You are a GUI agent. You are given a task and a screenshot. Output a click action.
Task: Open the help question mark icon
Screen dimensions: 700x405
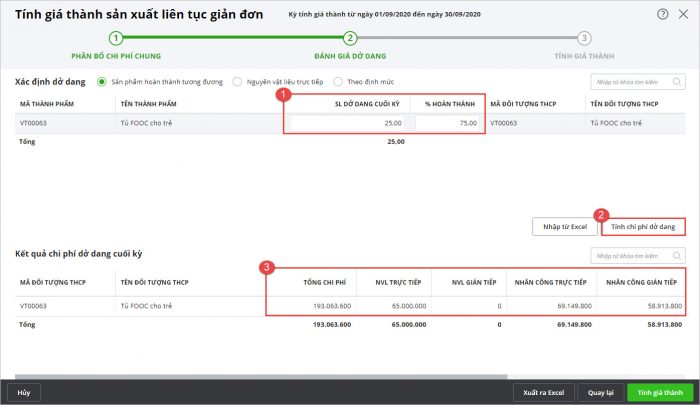pos(662,14)
